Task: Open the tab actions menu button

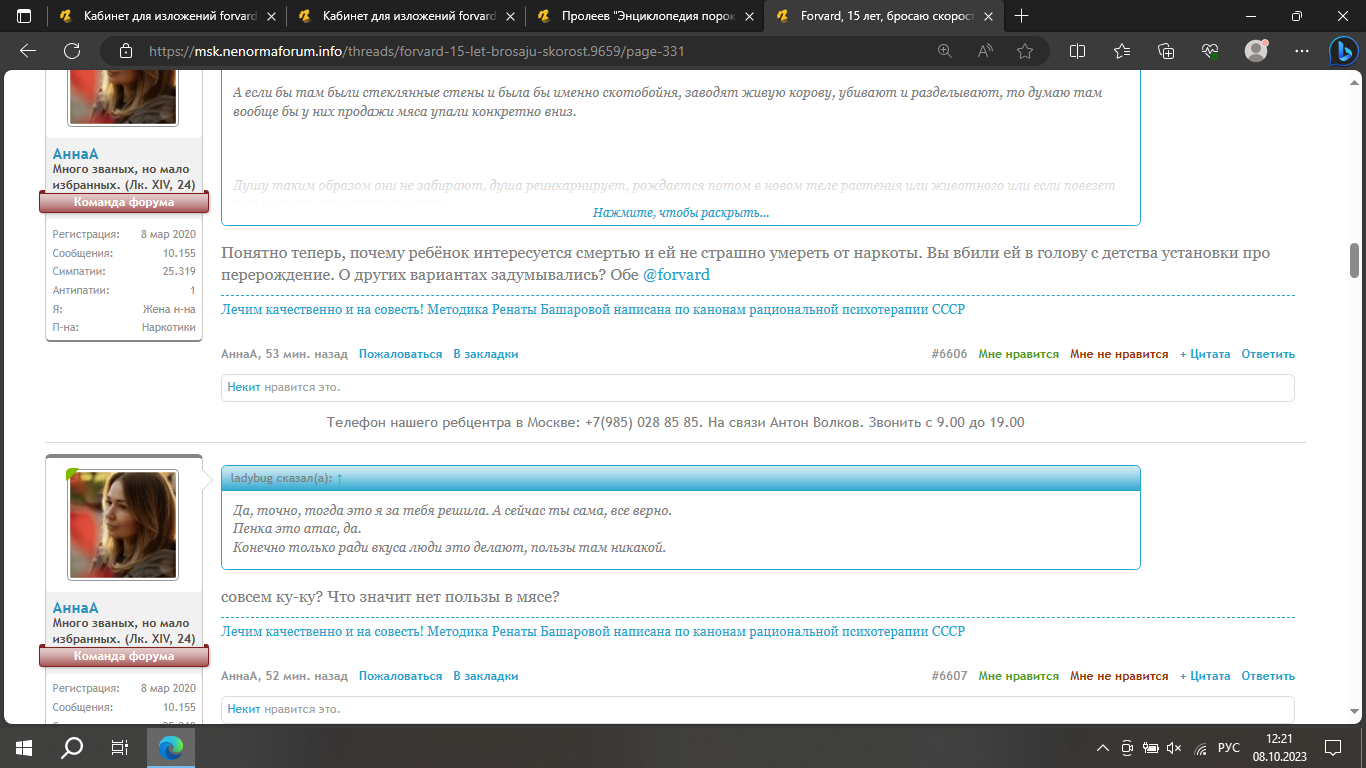Action: pyautogui.click(x=24, y=16)
